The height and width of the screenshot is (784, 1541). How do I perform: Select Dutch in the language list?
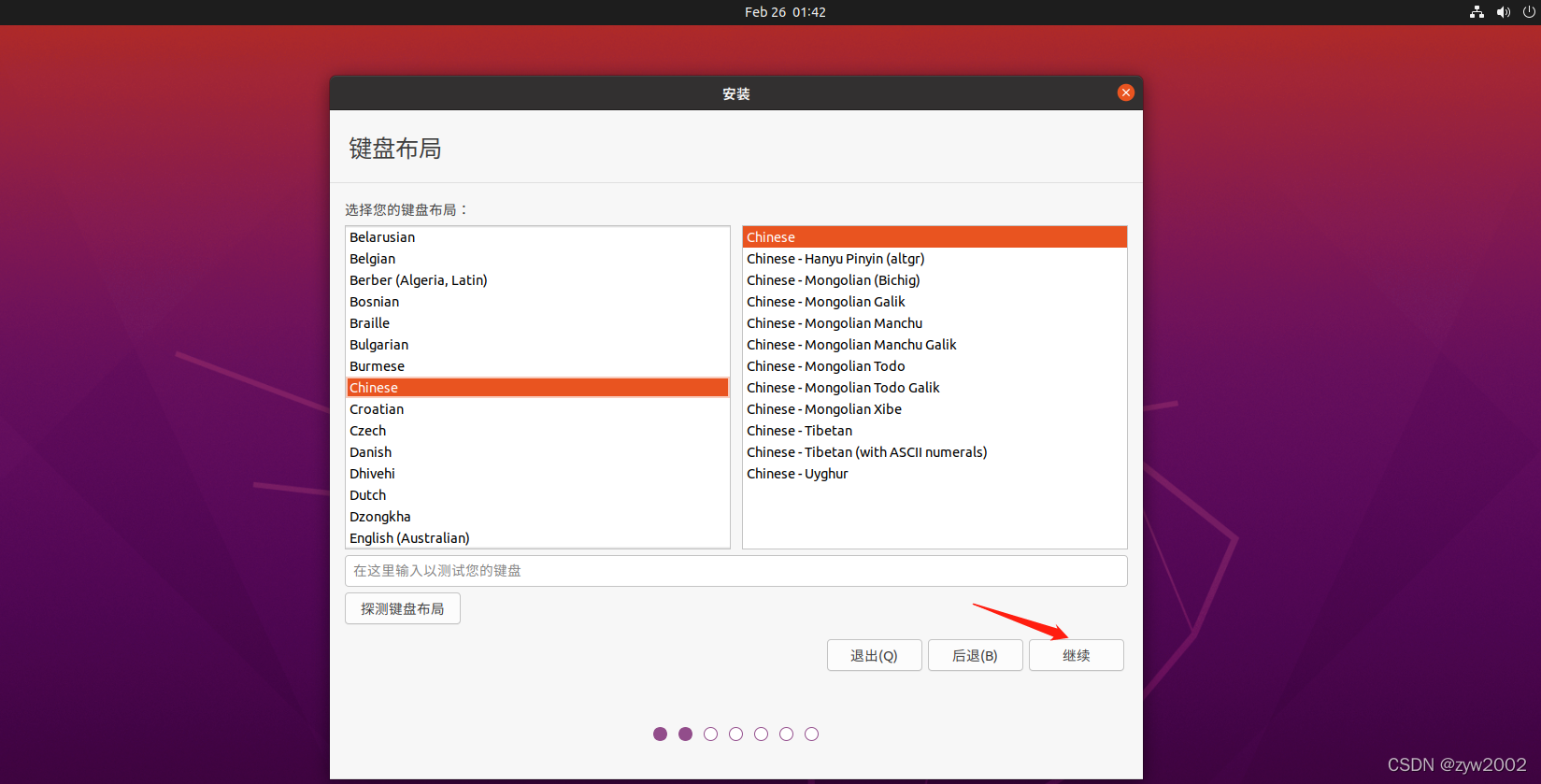(x=537, y=495)
